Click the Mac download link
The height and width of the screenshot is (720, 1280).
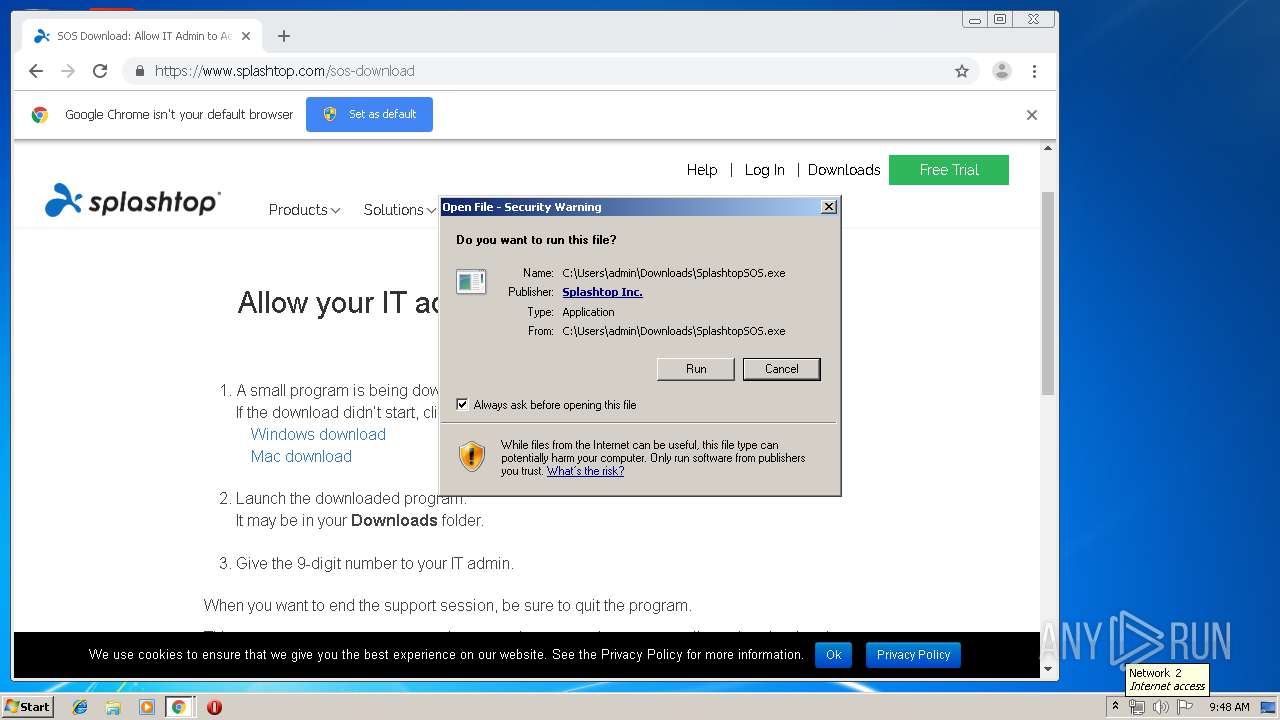click(301, 456)
